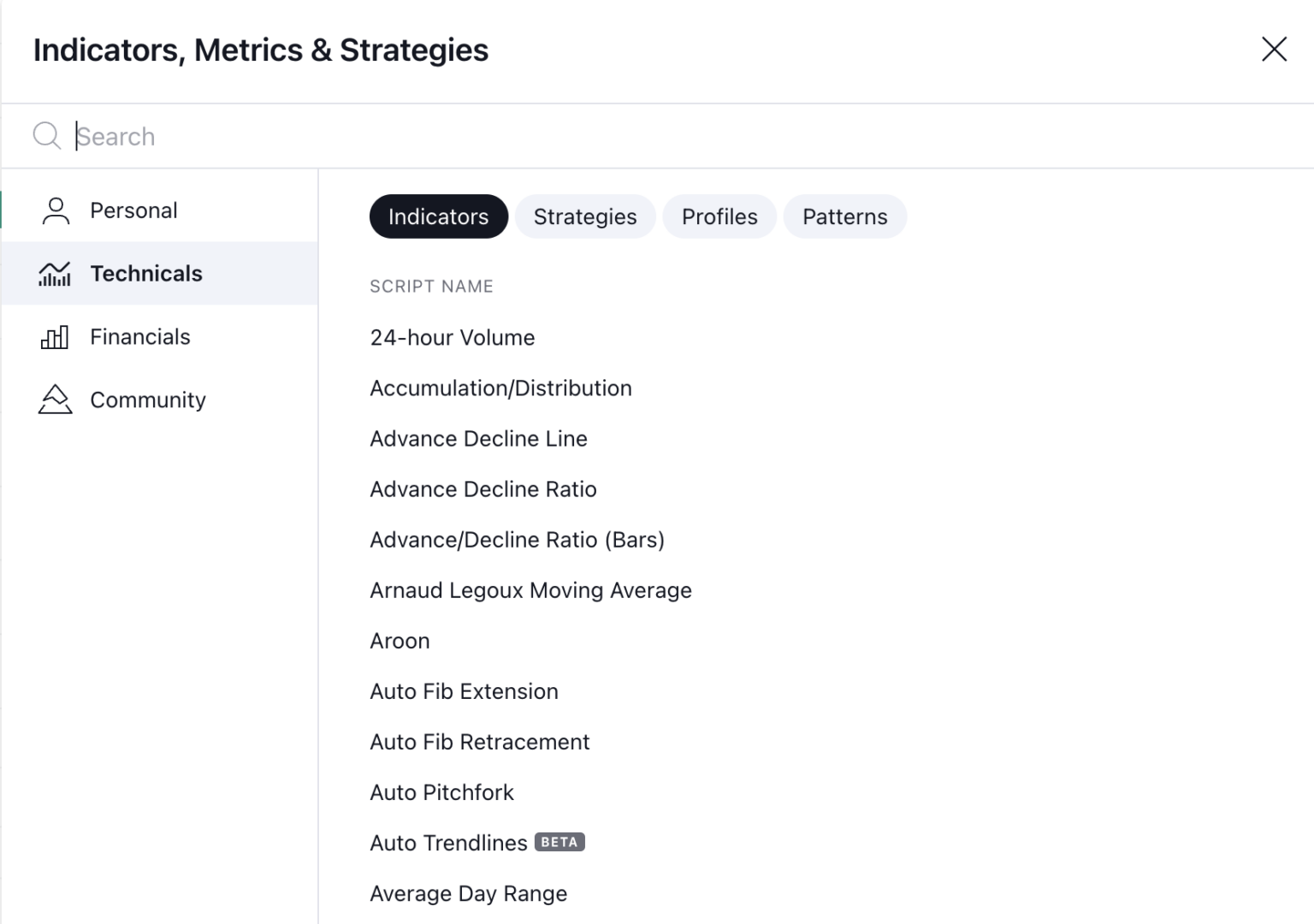Click the Community icon in sidebar
Image resolution: width=1314 pixels, height=924 pixels.
click(55, 400)
